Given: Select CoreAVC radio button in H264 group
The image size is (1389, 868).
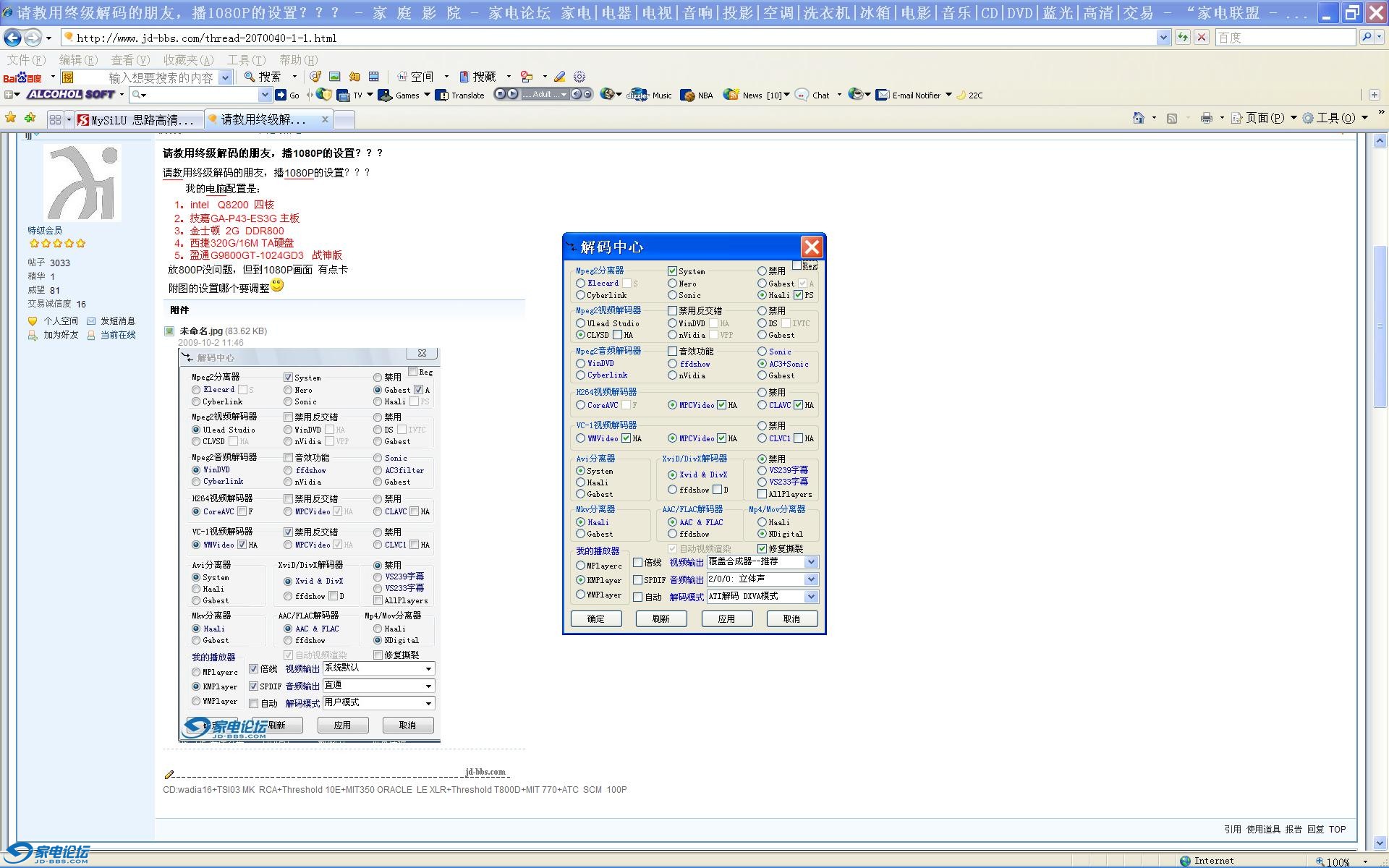Looking at the screenshot, I should point(581,405).
